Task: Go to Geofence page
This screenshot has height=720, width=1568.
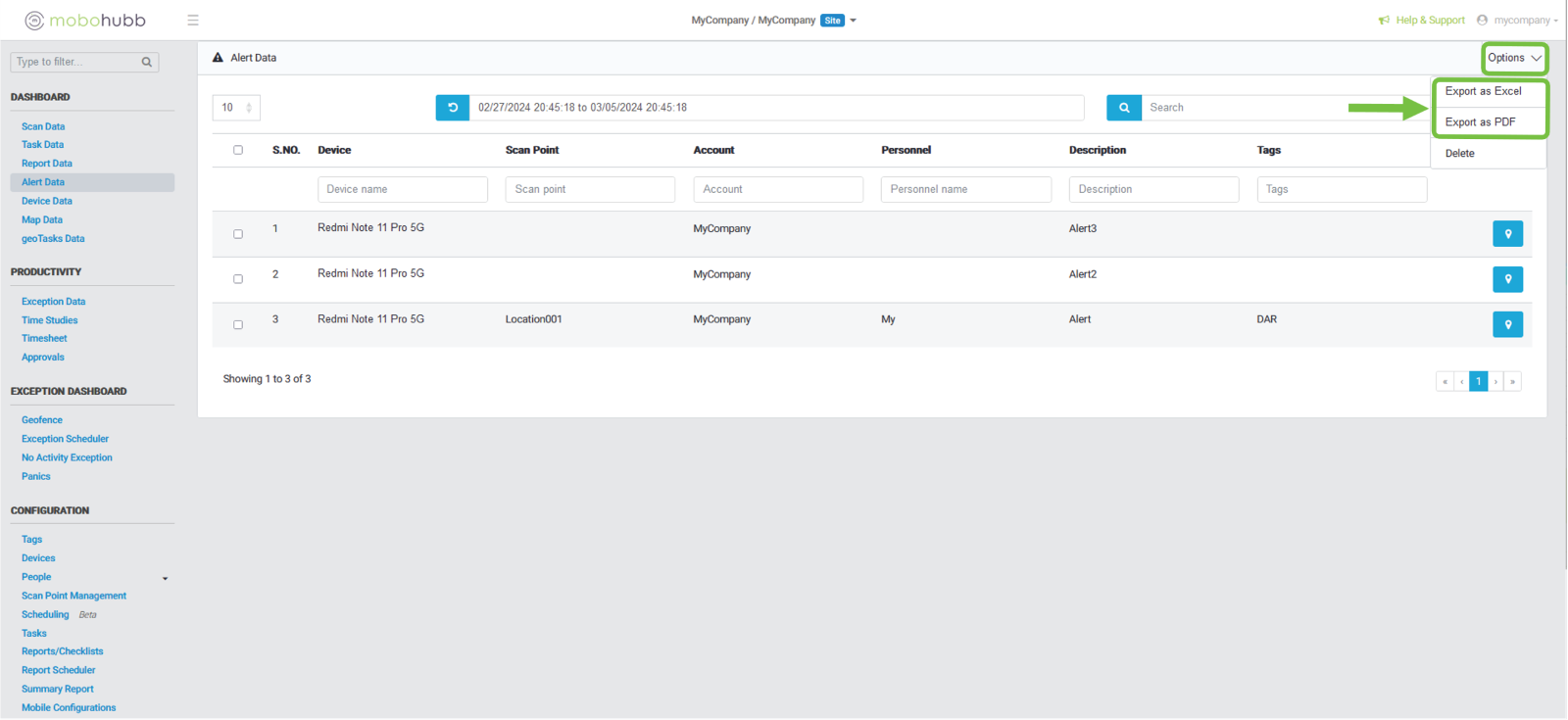Action: point(42,420)
